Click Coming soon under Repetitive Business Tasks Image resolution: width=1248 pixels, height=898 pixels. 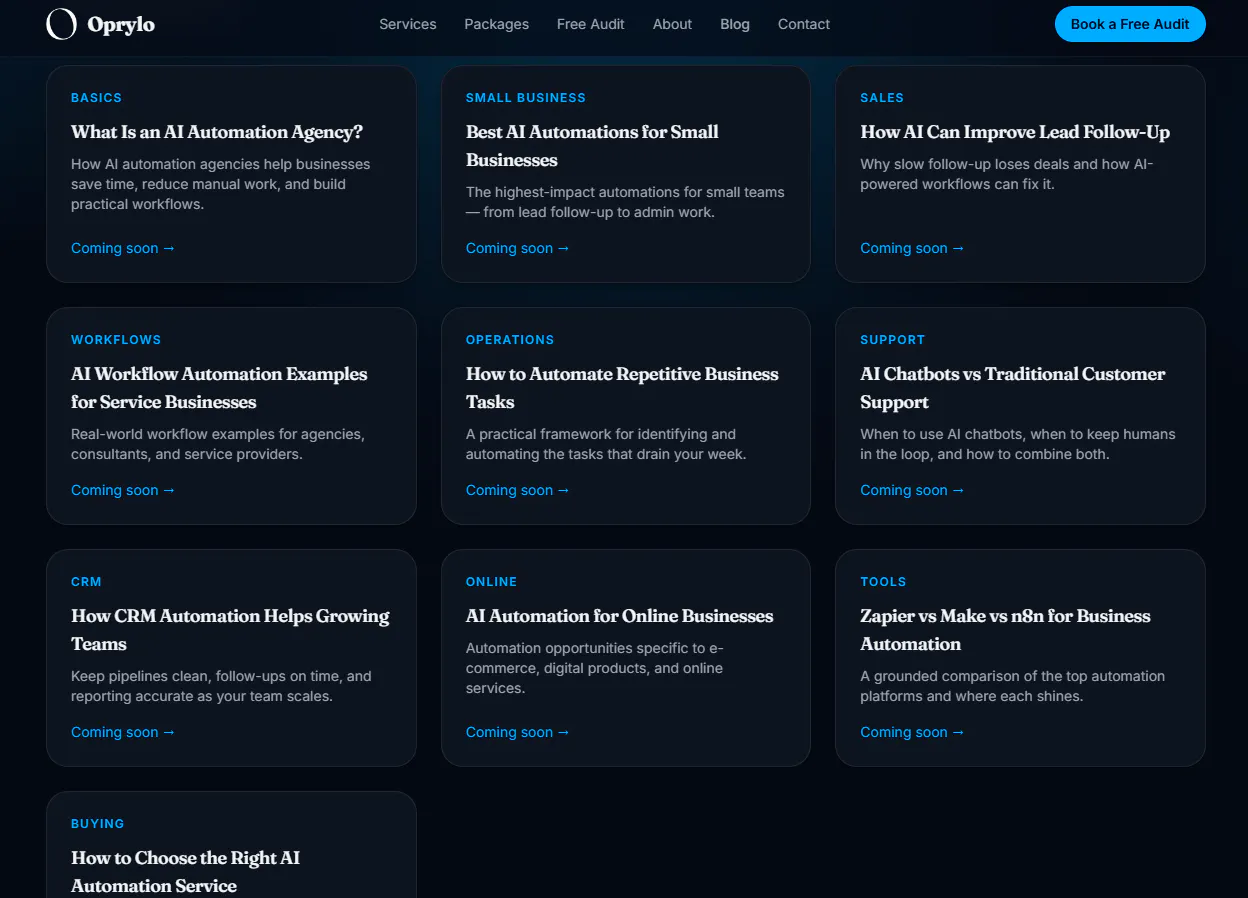coord(518,490)
